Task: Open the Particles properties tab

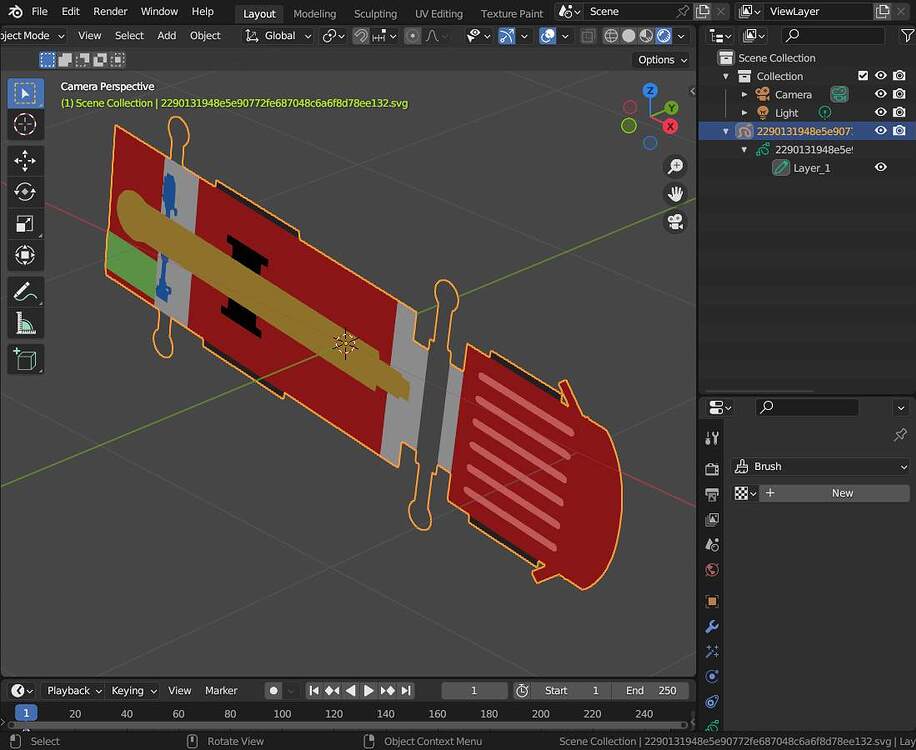Action: tap(712, 651)
